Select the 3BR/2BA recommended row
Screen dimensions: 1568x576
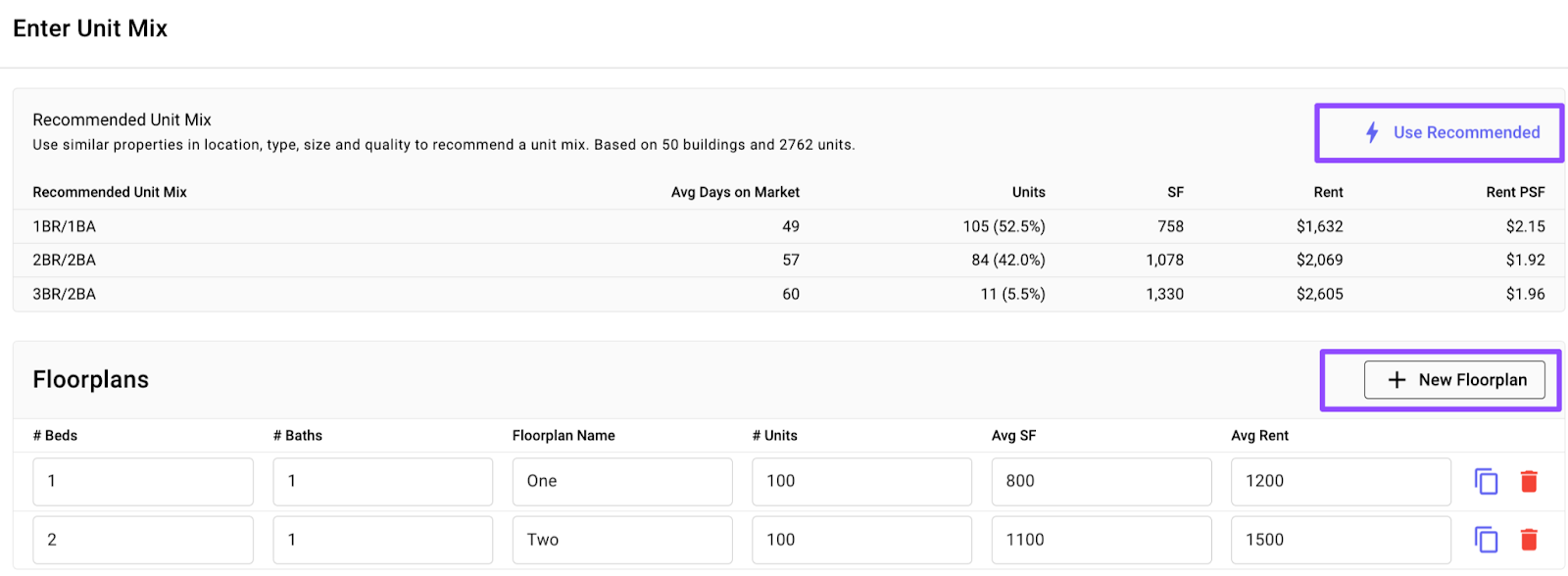pos(789,294)
